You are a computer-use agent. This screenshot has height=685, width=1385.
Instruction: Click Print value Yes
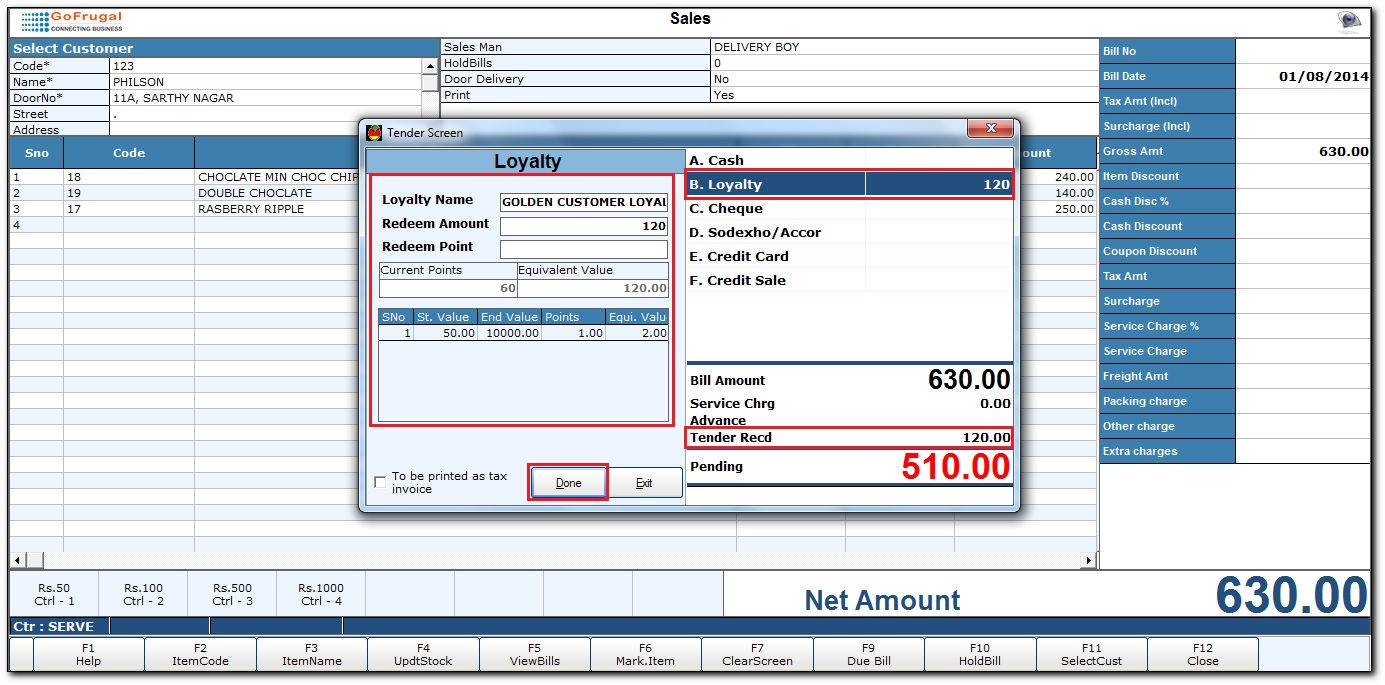[x=903, y=95]
